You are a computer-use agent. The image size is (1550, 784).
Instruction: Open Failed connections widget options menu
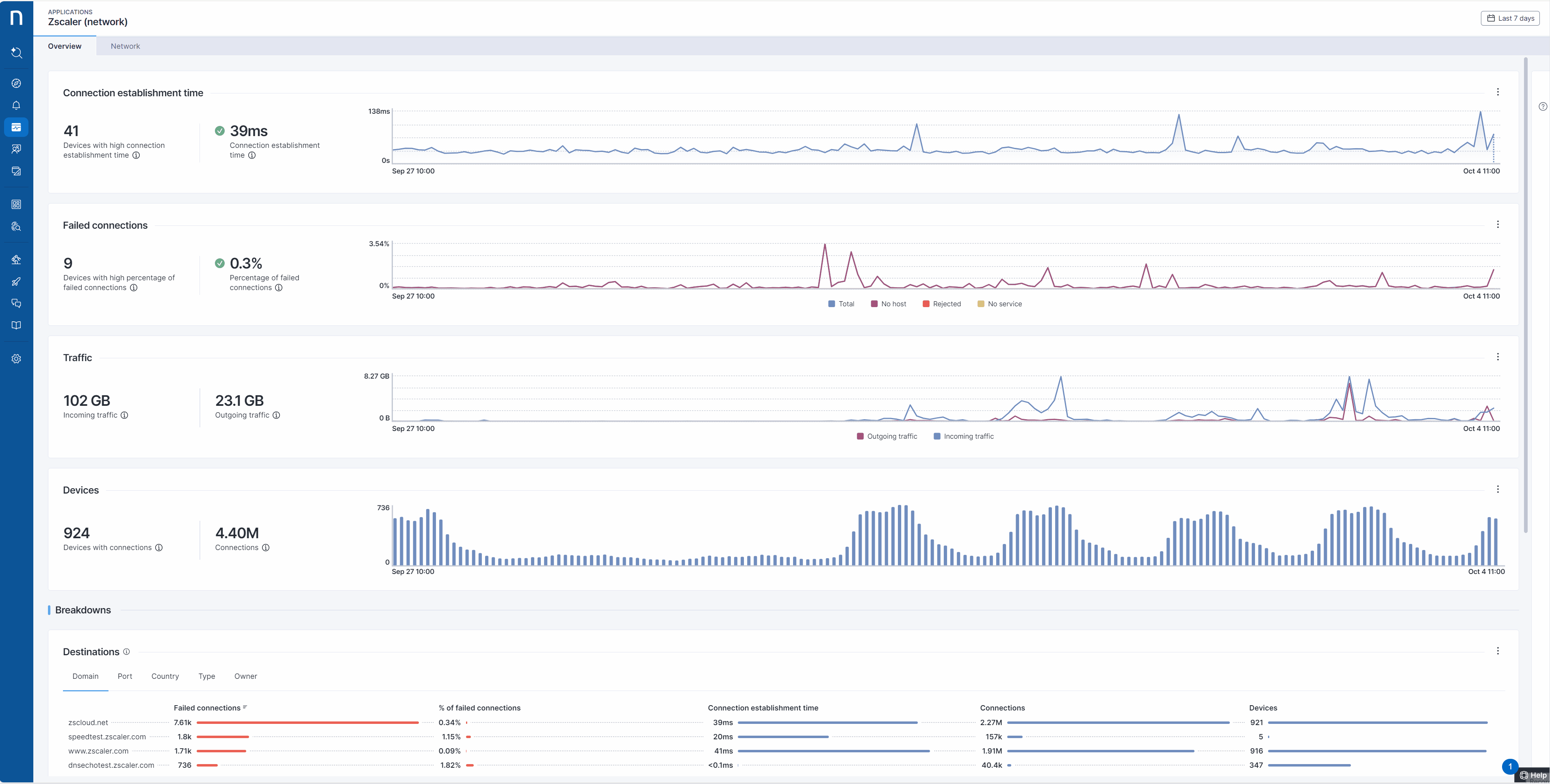[1498, 224]
